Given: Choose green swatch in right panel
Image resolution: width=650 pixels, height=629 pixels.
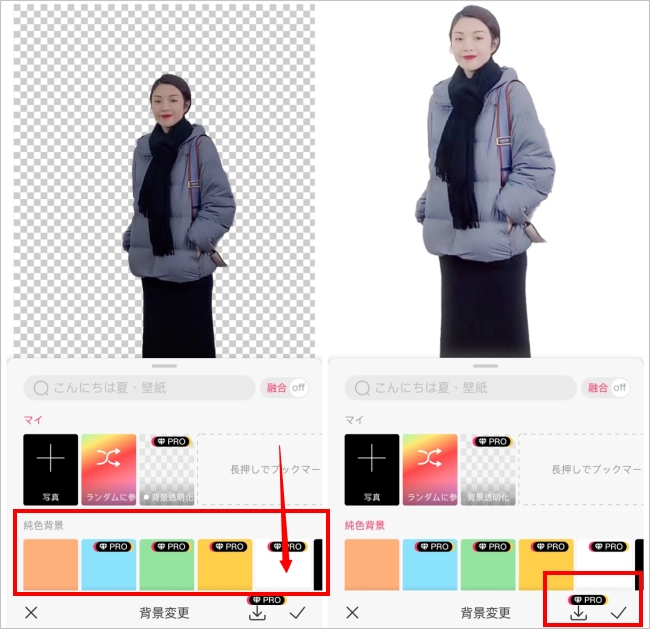Looking at the screenshot, I should click(488, 564).
